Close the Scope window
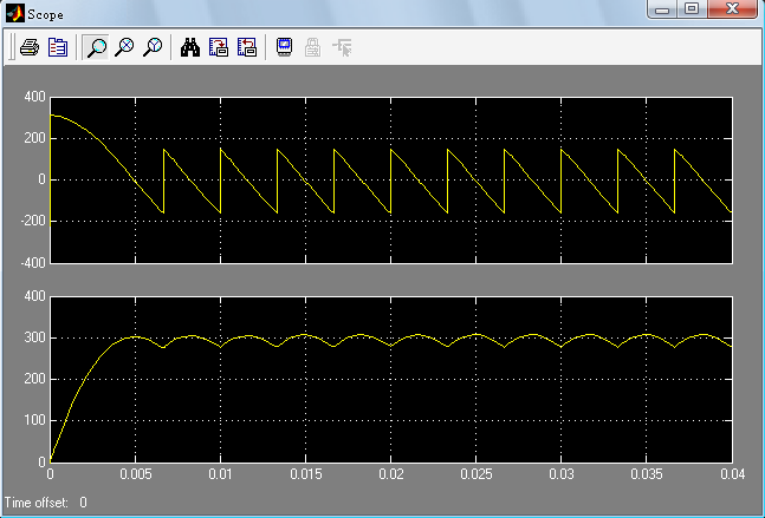Image resolution: width=765 pixels, height=518 pixels. [x=732, y=9]
